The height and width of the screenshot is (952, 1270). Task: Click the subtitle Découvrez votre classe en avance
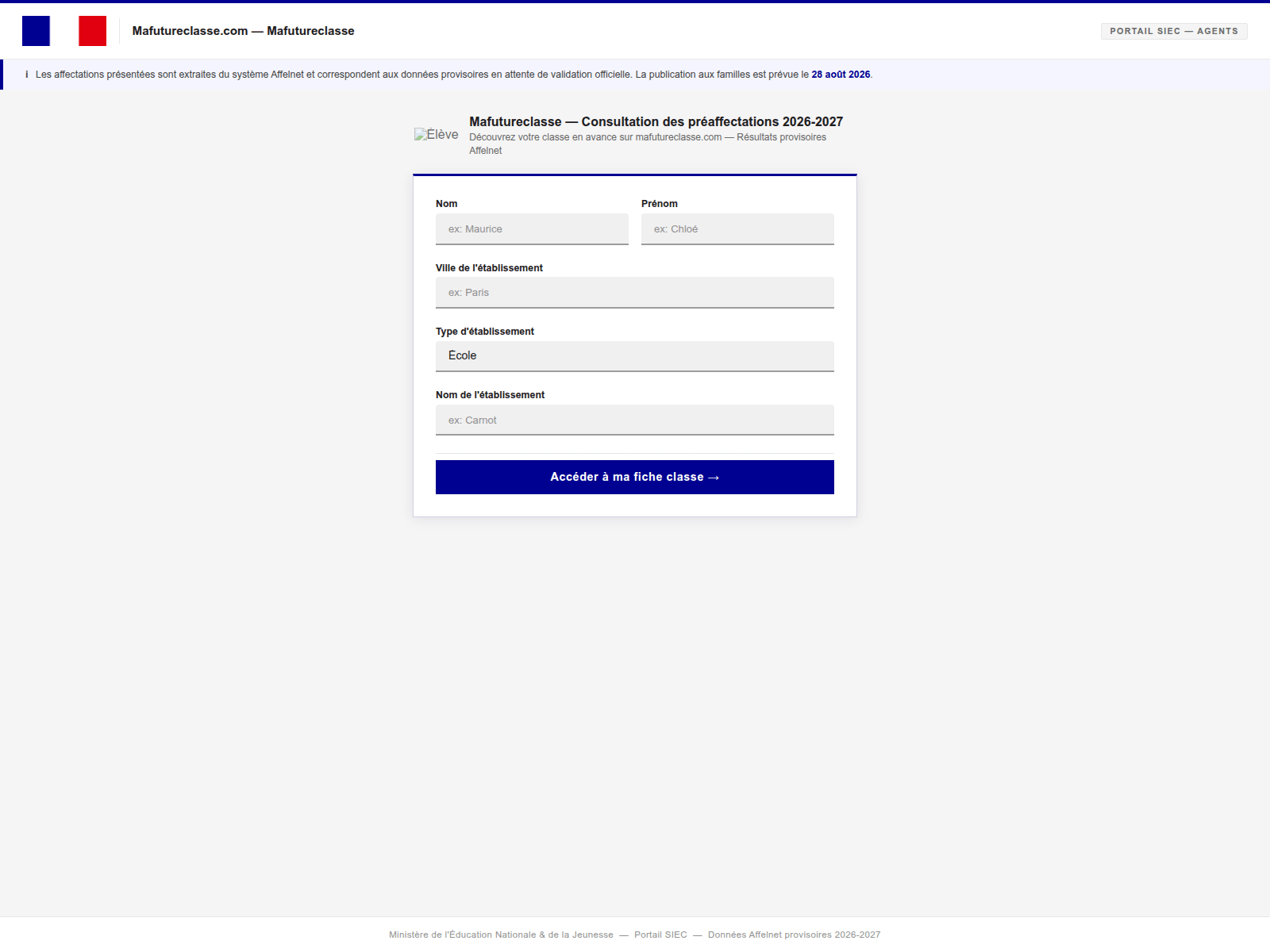point(648,144)
